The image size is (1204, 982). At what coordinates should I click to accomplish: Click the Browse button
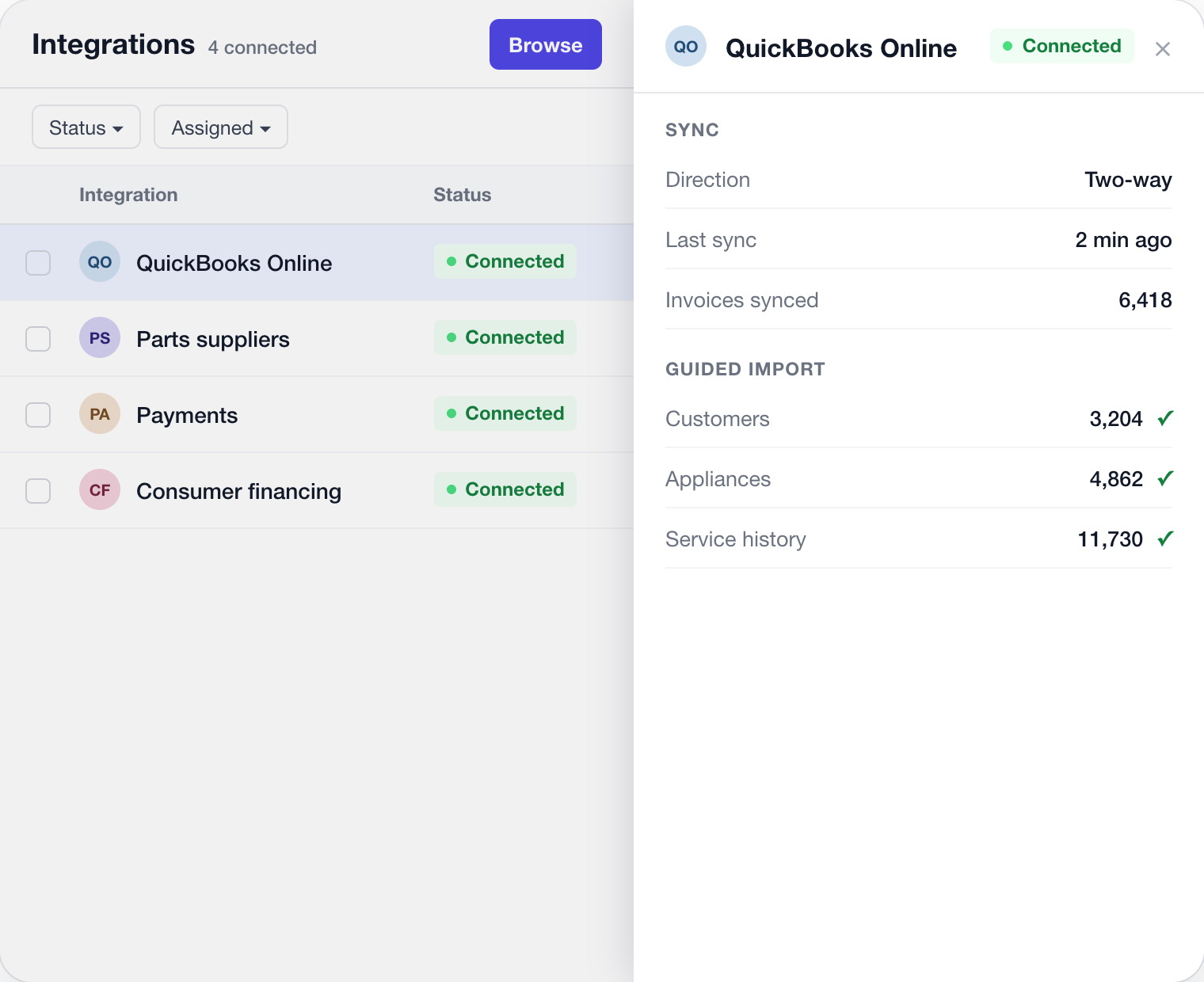pos(546,44)
